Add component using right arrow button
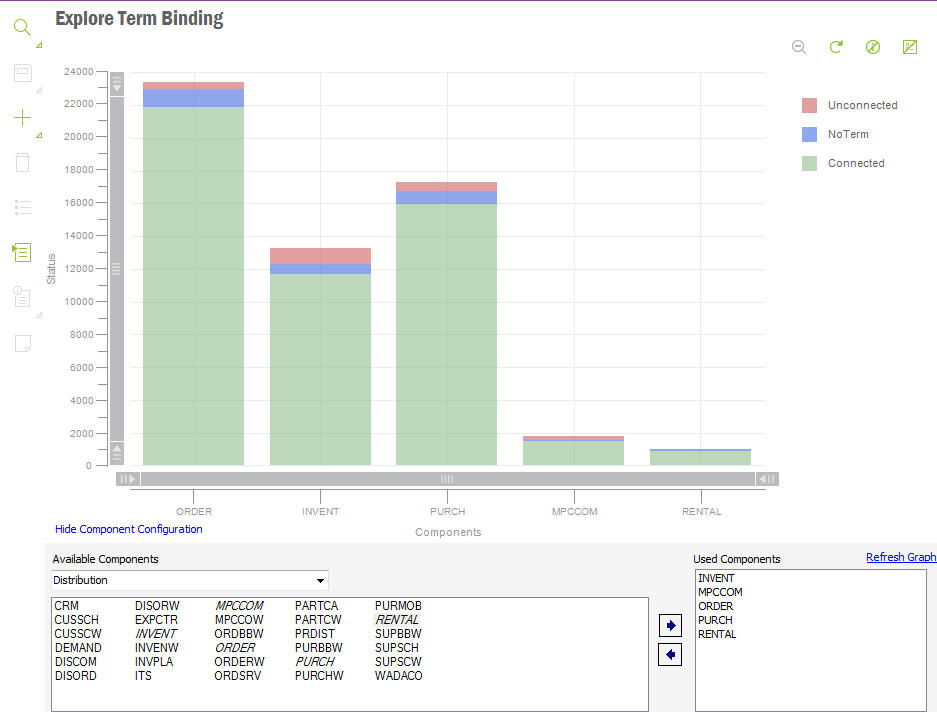 pyautogui.click(x=672, y=626)
